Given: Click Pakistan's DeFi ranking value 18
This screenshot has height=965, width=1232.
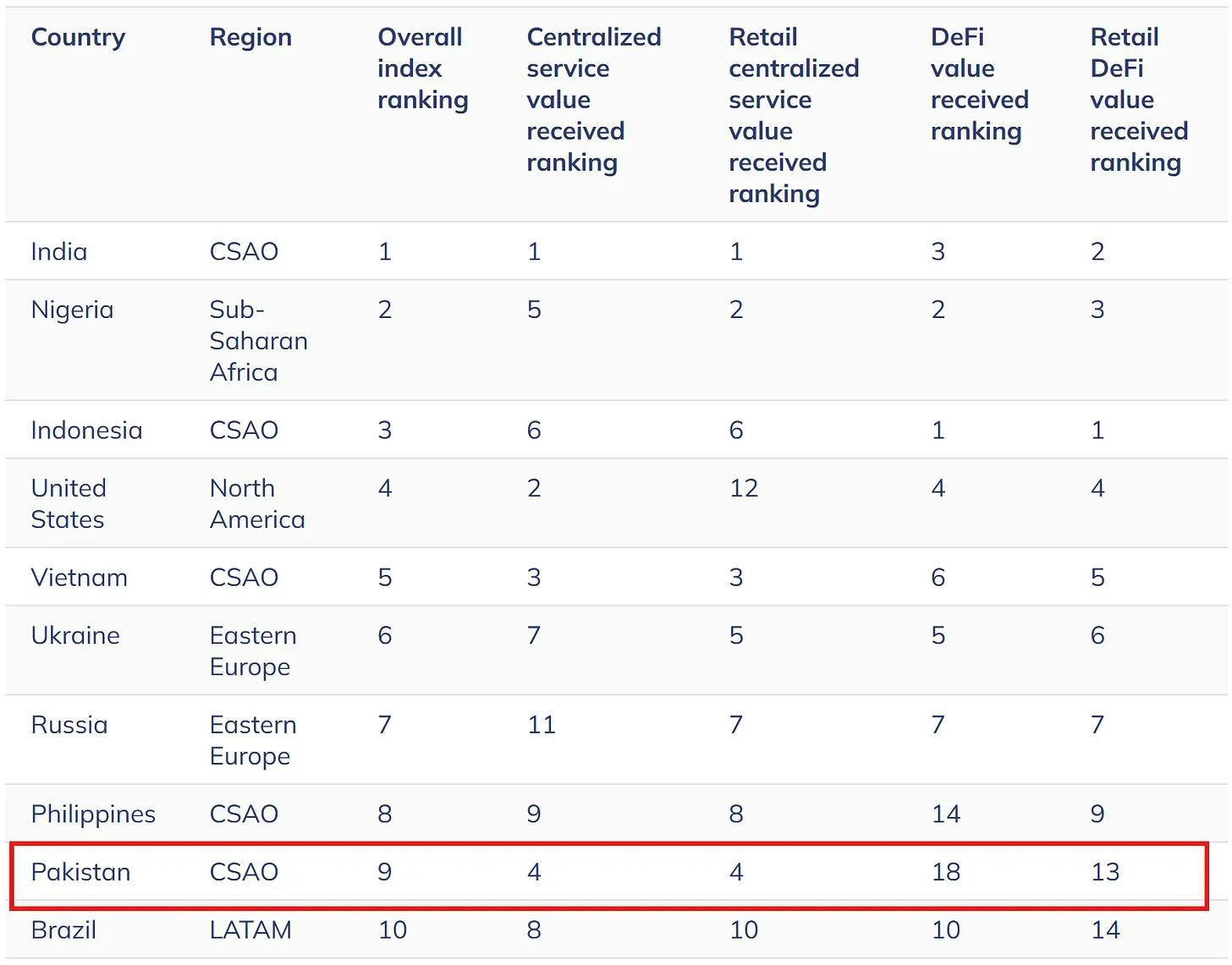Looking at the screenshot, I should (945, 872).
